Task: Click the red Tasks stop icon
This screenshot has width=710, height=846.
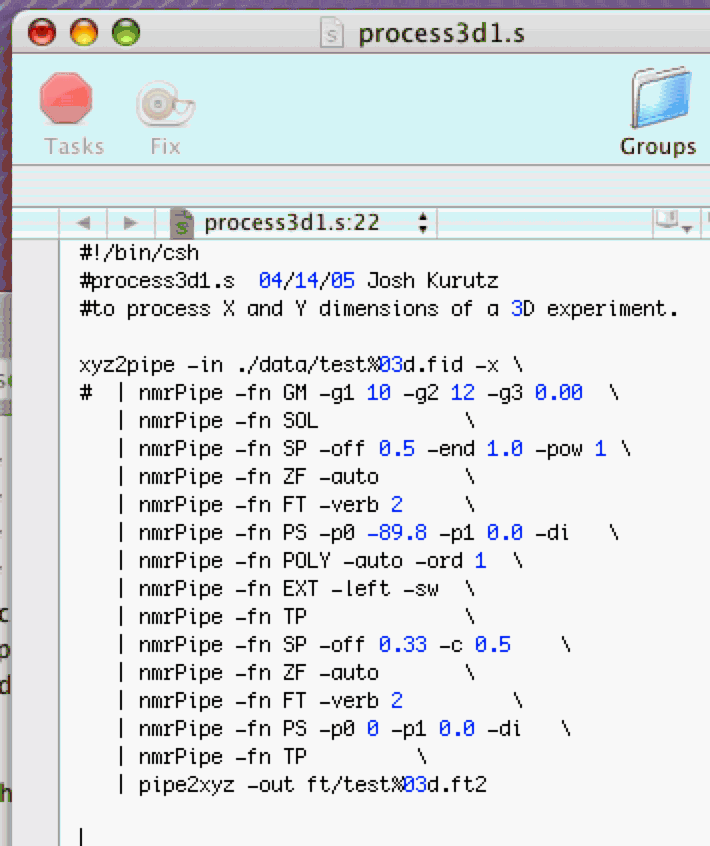Action: [66, 101]
